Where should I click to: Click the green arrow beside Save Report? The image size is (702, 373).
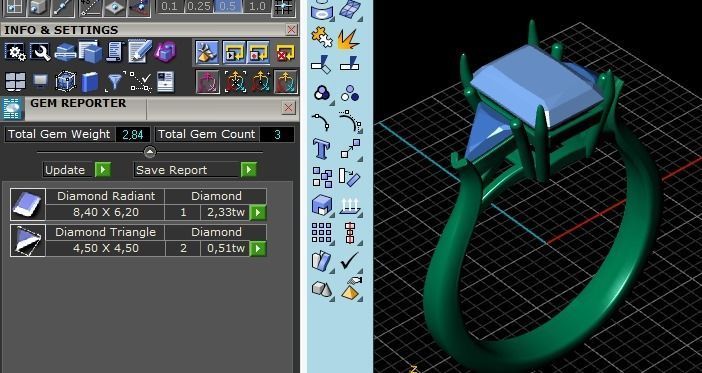click(248, 170)
